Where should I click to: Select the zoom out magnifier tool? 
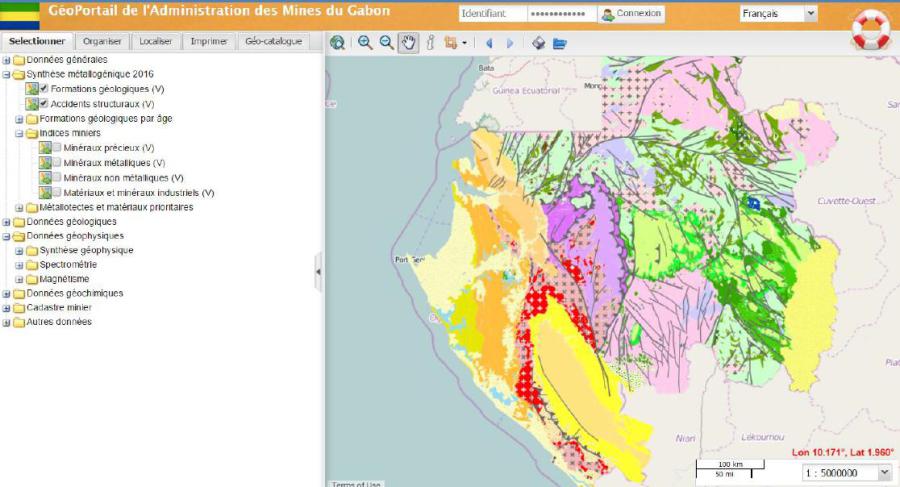pyautogui.click(x=386, y=43)
